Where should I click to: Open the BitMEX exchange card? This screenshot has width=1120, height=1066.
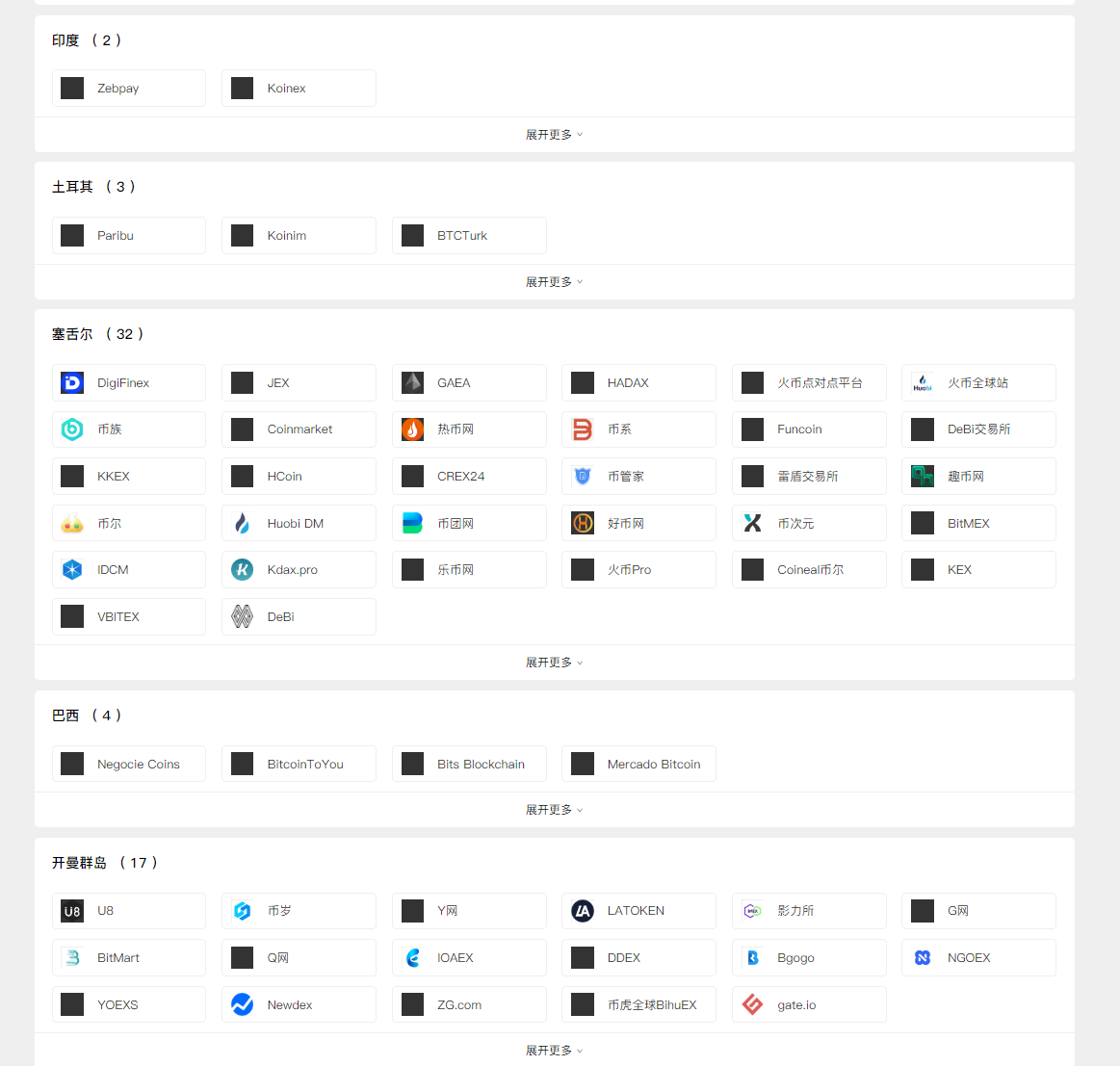click(979, 524)
